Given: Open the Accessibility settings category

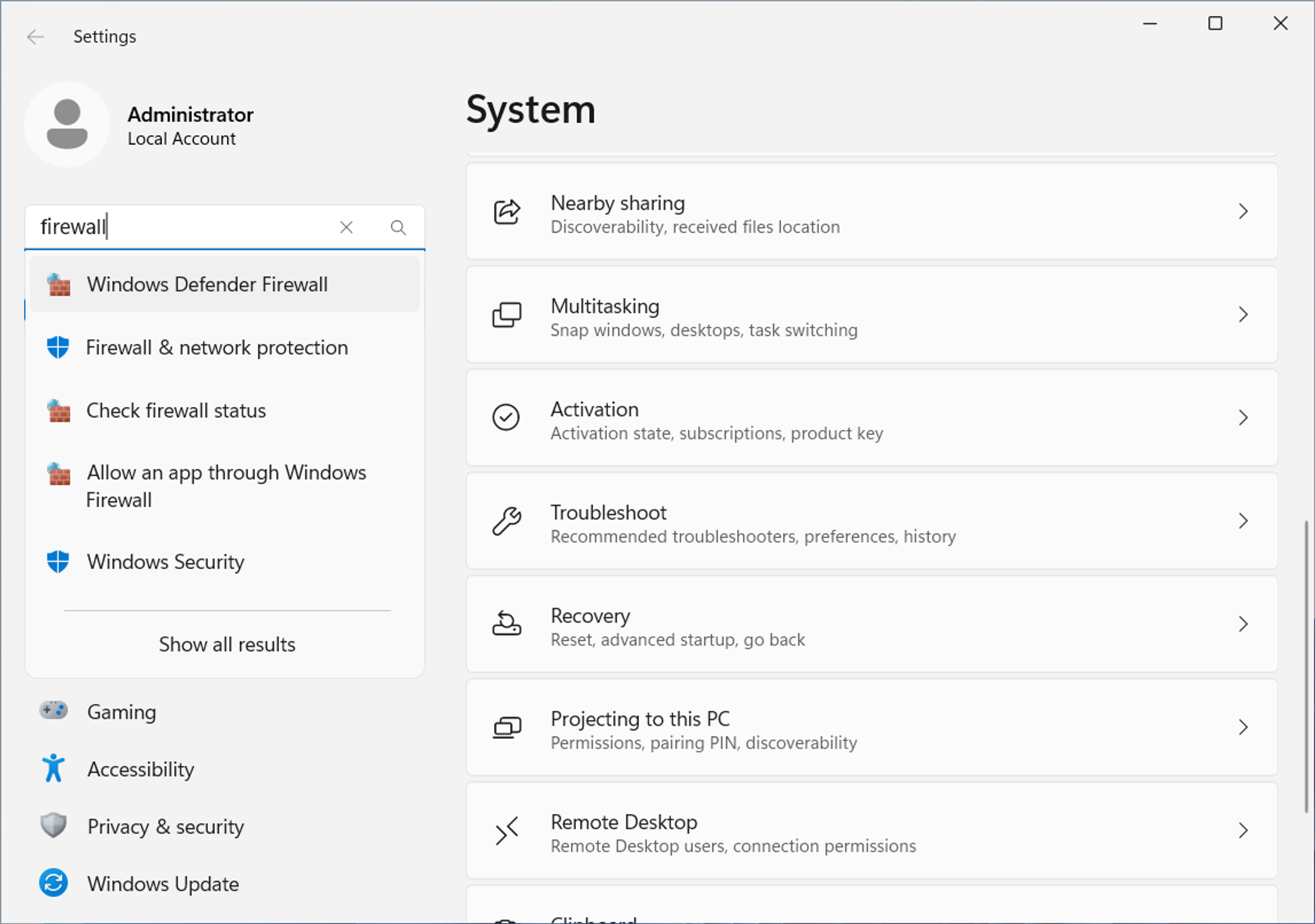Looking at the screenshot, I should (225, 769).
